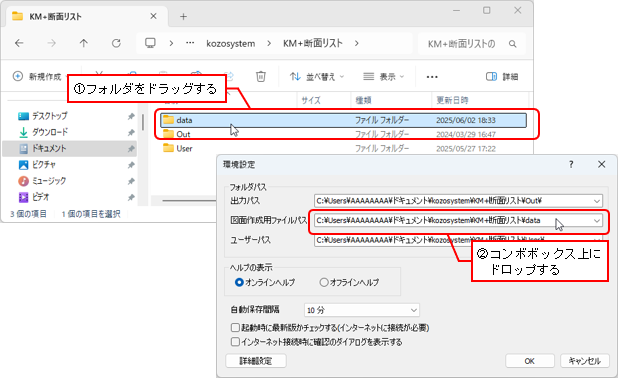Viewport: 618px width, 378px height.
Task: Click the search magnifier icon in Explorer
Action: (512, 44)
